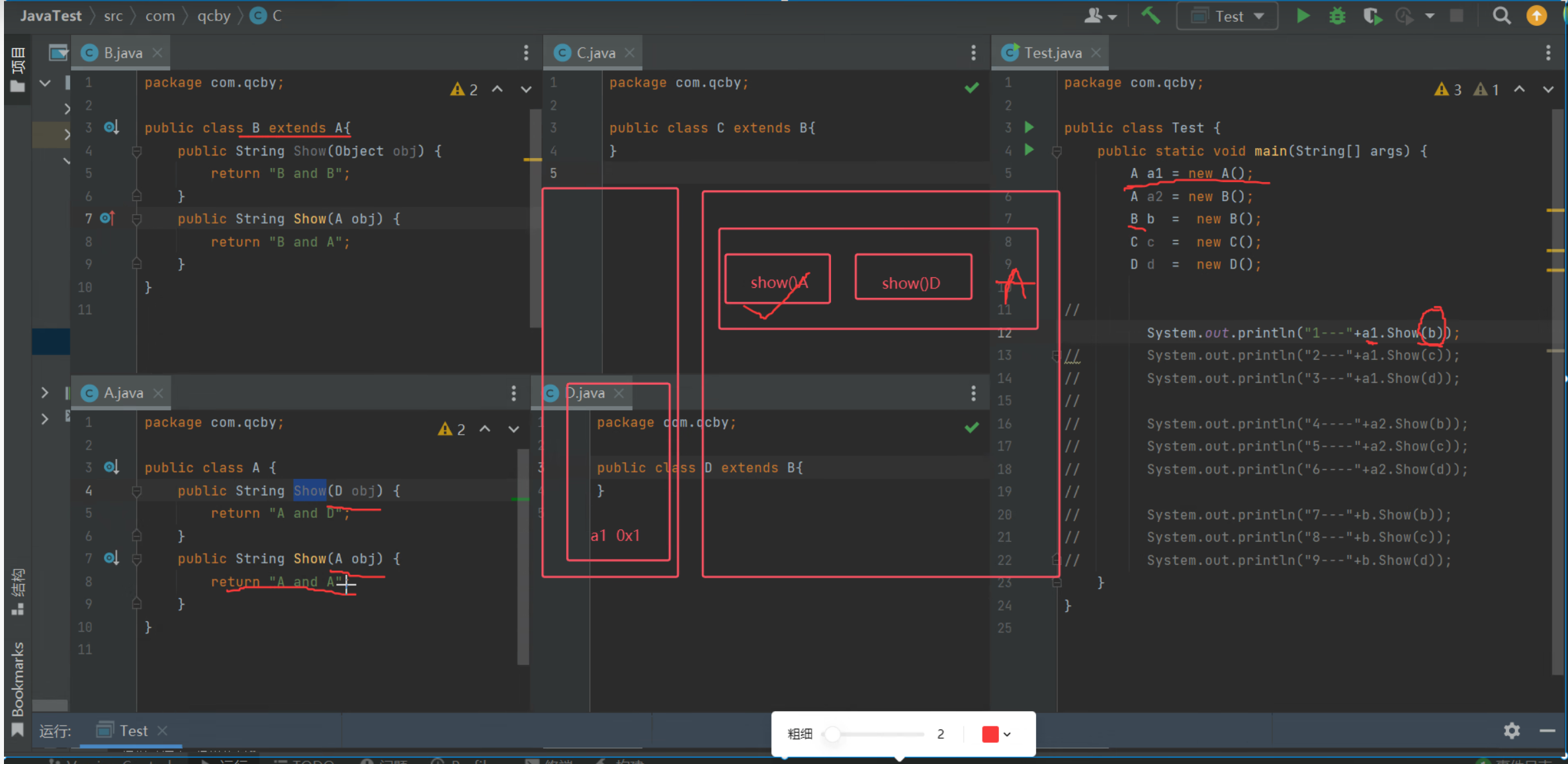Open Bookmarks side tool window
Viewport: 1568px width, 764px height.
[18, 679]
